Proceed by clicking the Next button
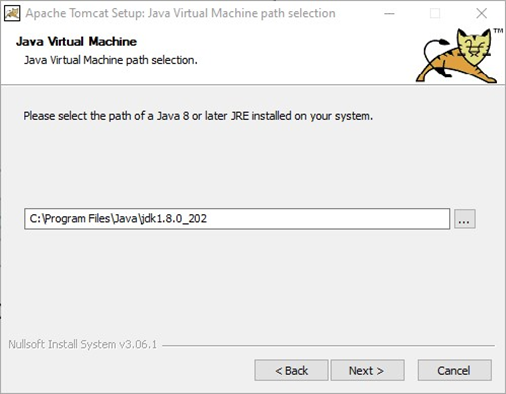 tap(367, 370)
